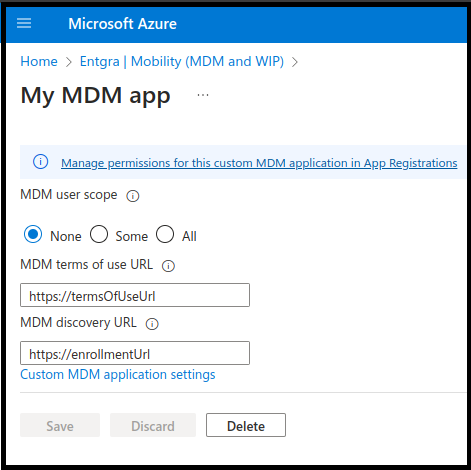
Task: Open Entgra | Mobility (MDM and WIP) breadcrumb
Action: pos(182,62)
